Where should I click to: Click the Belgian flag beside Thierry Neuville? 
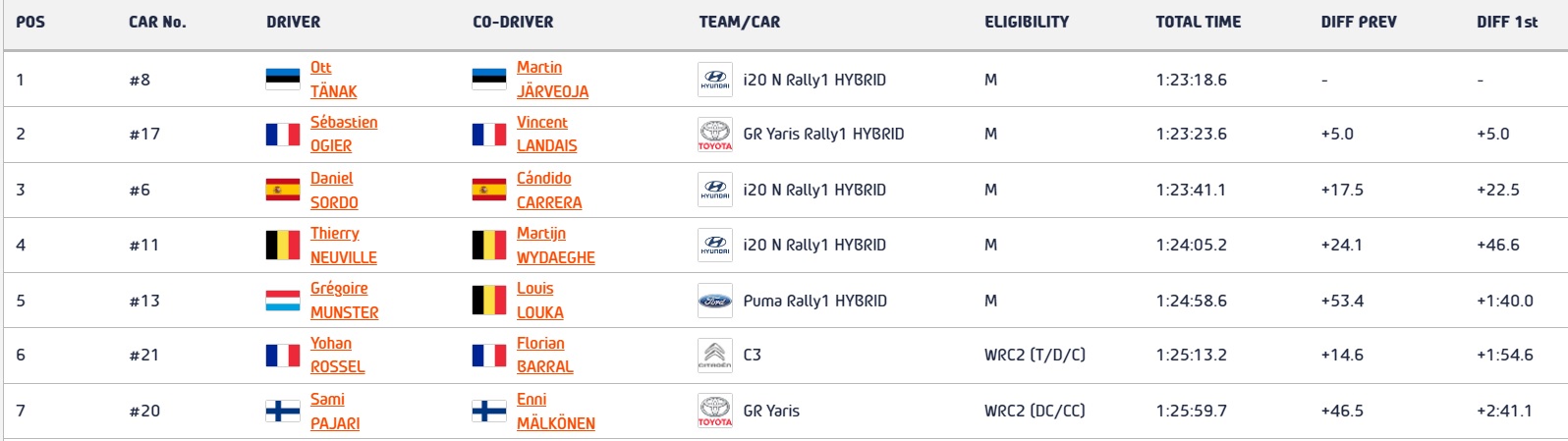(x=283, y=245)
